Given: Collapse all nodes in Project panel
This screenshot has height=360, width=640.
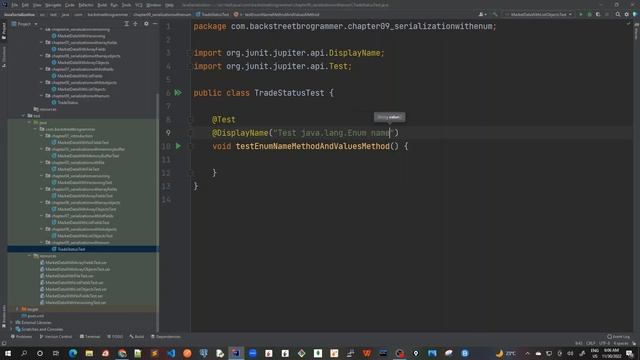Looking at the screenshot, I should tap(136, 24).
